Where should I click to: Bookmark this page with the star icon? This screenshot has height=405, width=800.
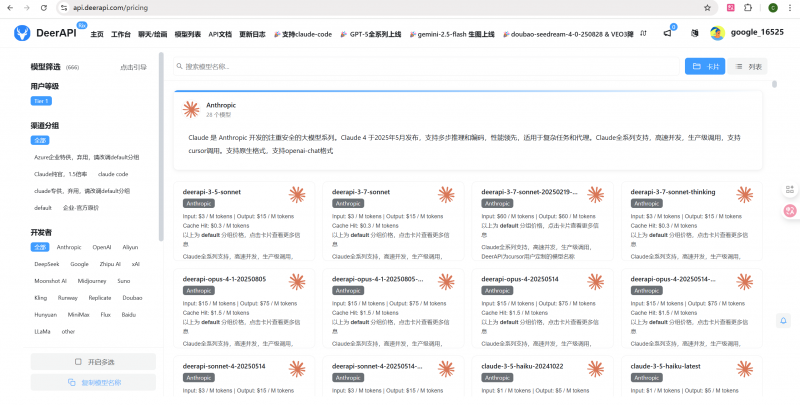(708, 7)
